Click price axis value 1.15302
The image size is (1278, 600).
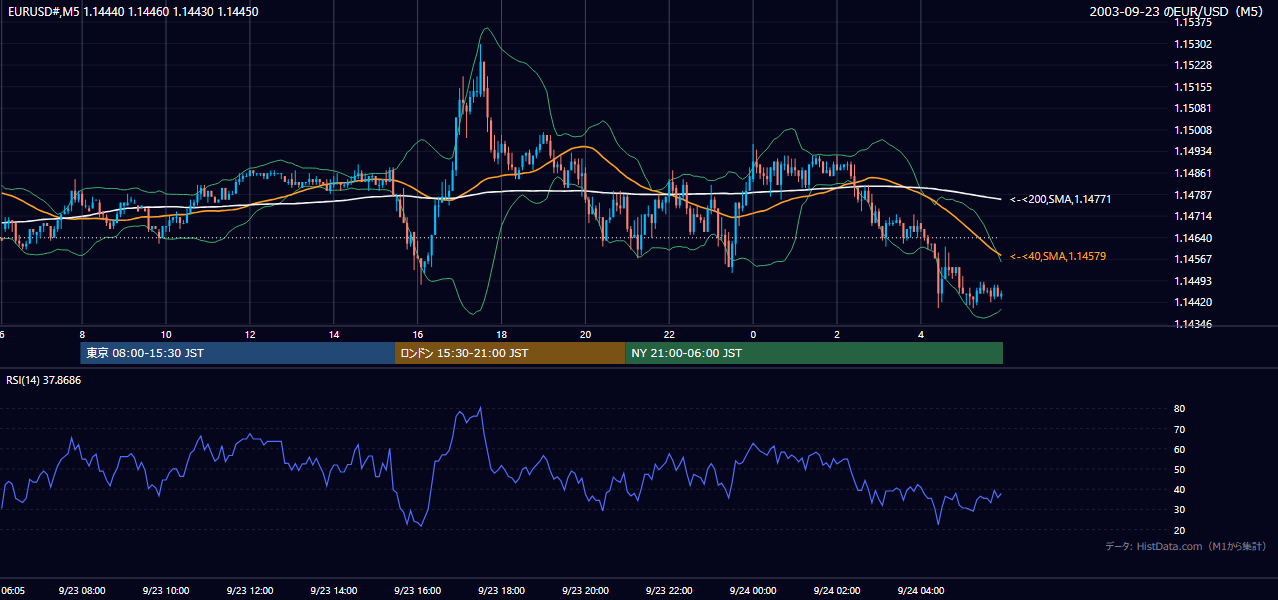1192,44
